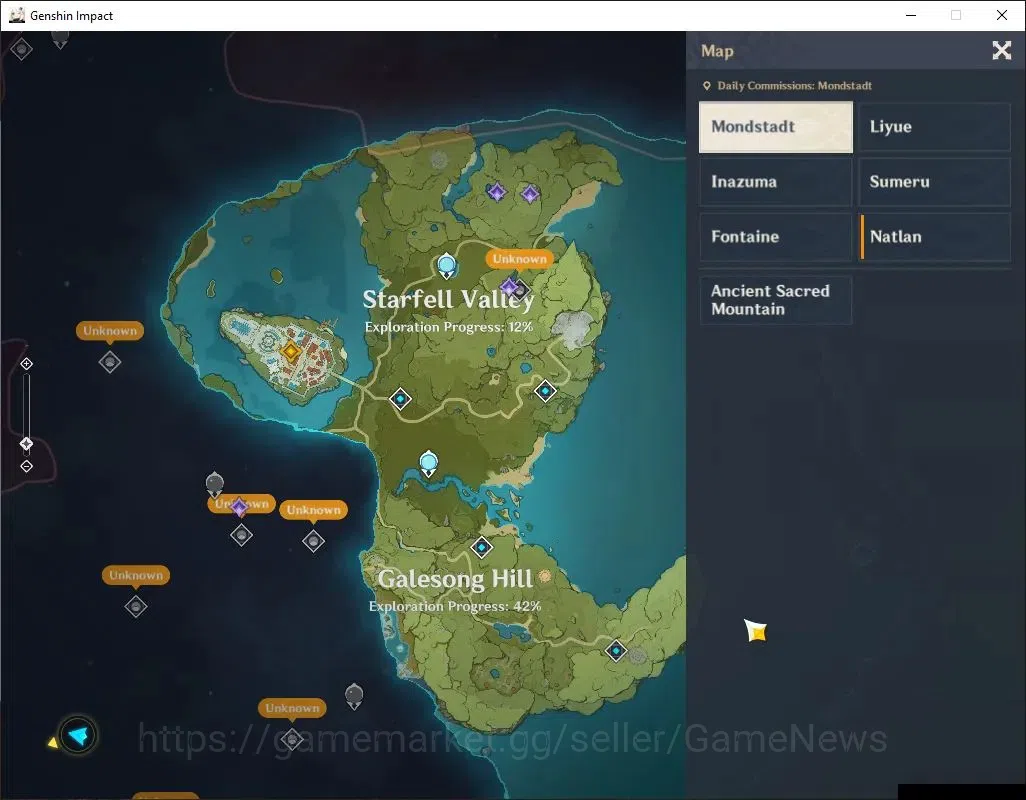Click locked waypoint under bottom Unknown tag
1026x800 pixels.
click(x=292, y=739)
